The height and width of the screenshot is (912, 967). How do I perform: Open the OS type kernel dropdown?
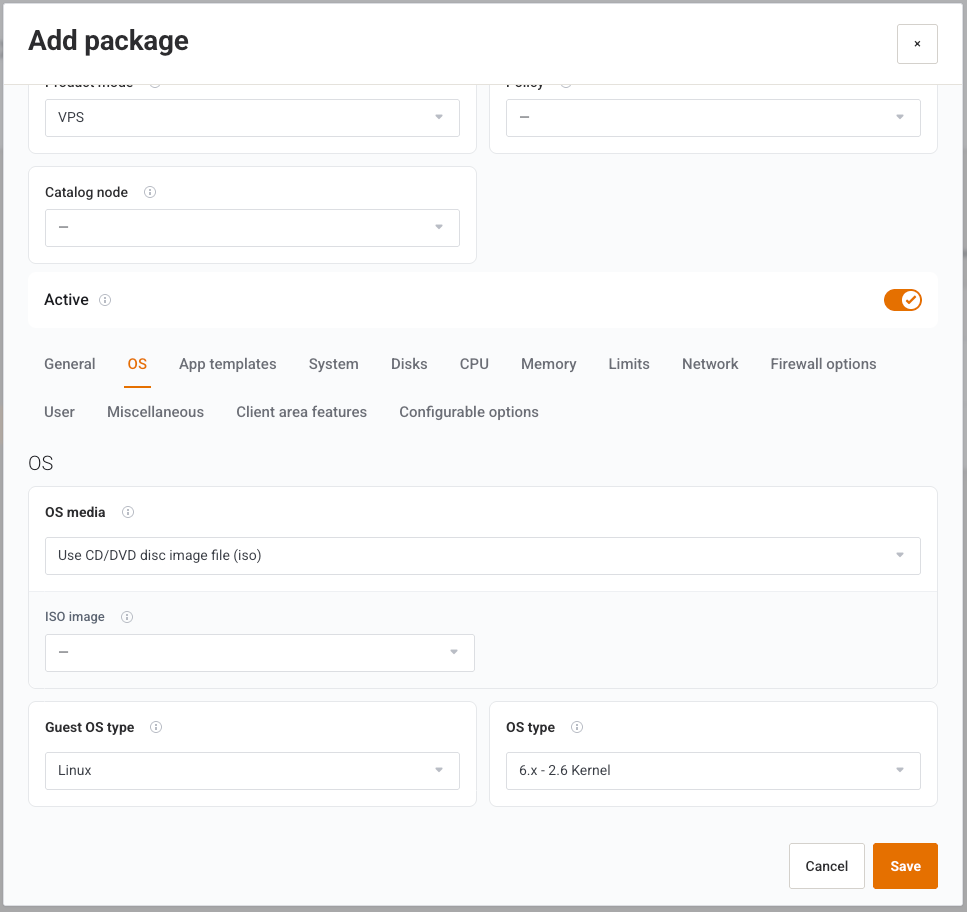713,771
